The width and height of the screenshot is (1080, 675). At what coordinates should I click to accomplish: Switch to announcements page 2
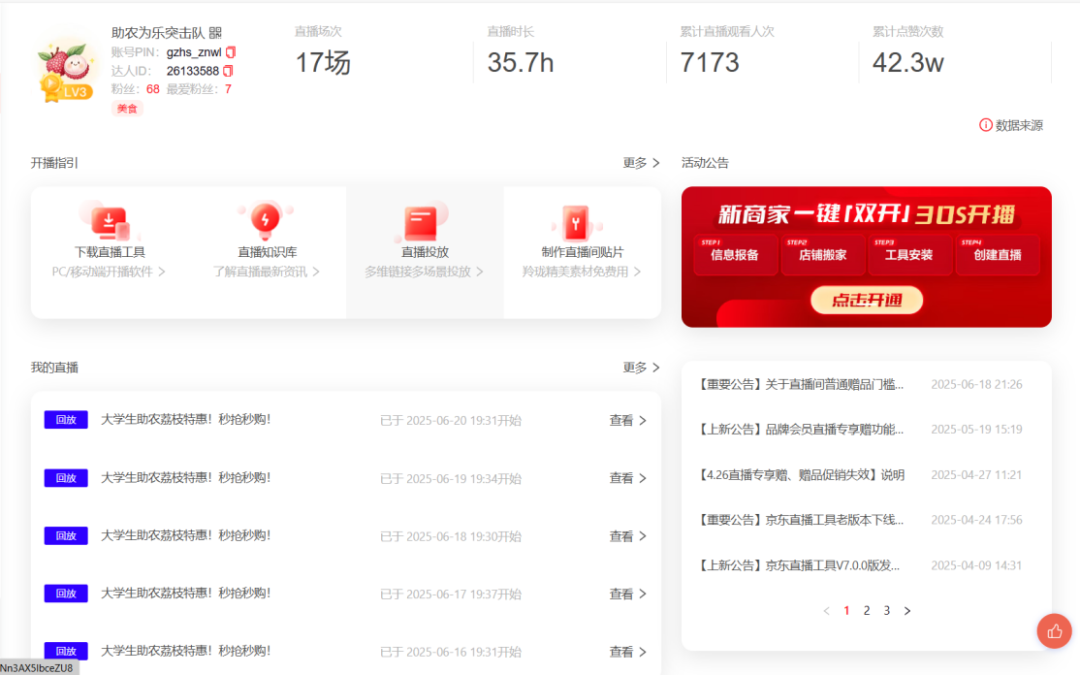(866, 611)
